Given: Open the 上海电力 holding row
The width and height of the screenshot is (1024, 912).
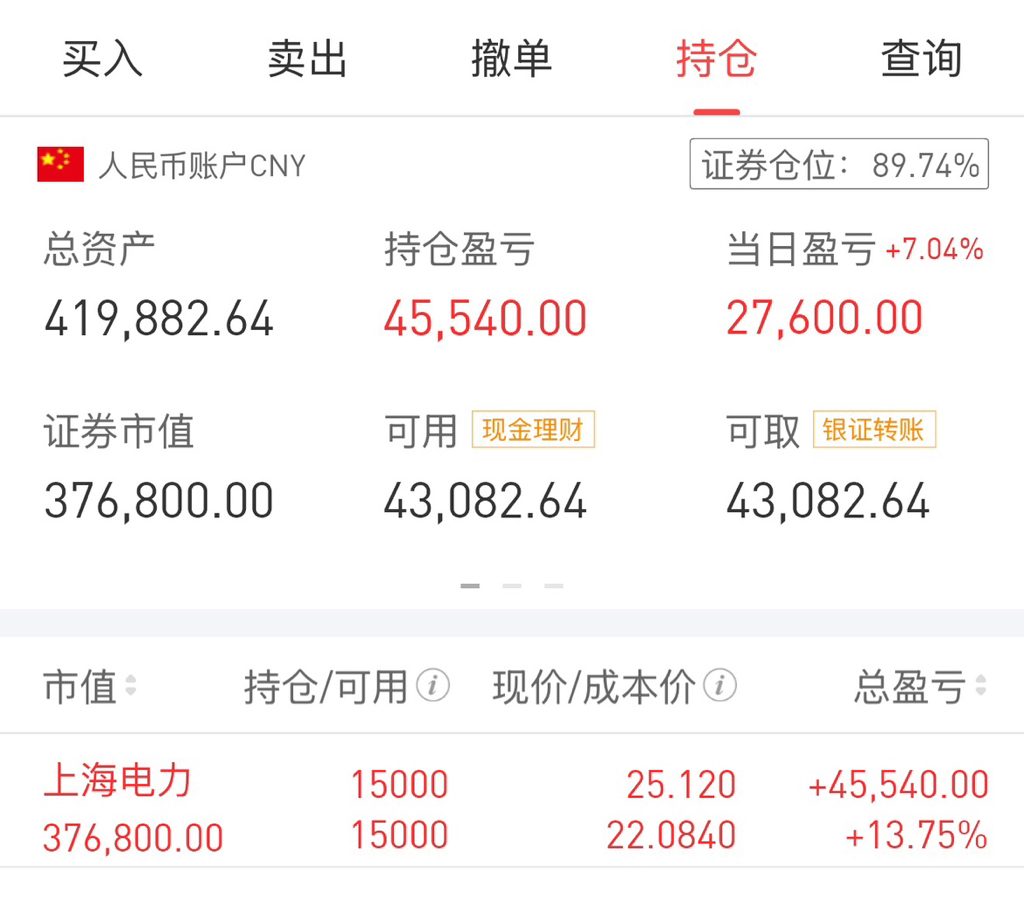Looking at the screenshot, I should [512, 807].
